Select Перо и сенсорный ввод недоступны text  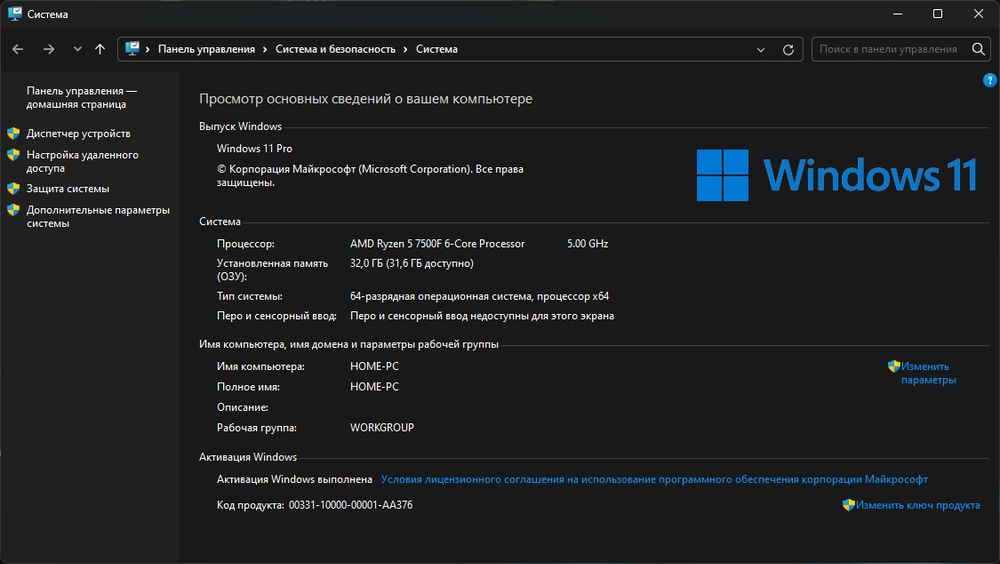[482, 316]
